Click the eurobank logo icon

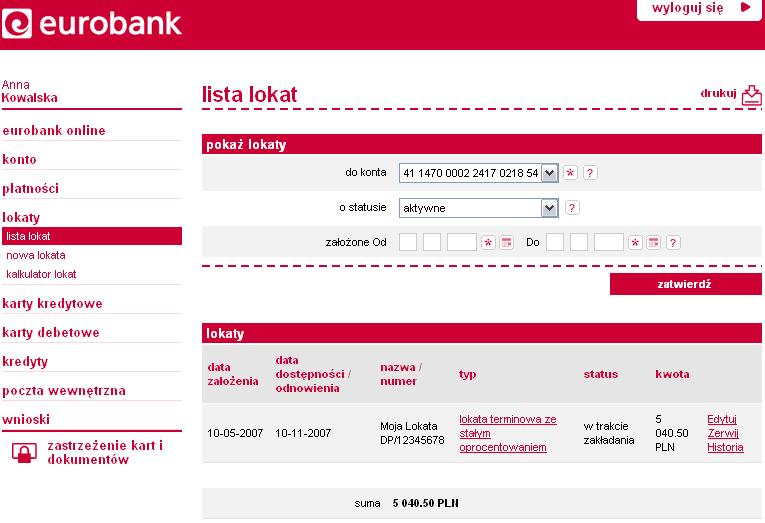tap(17, 23)
